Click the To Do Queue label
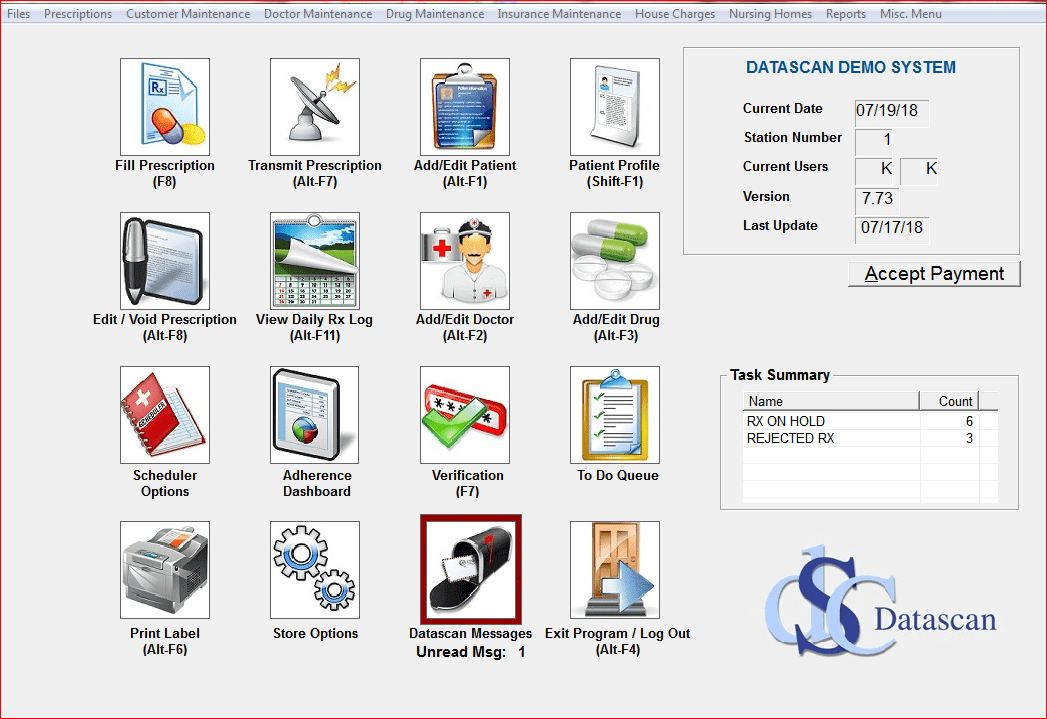 618,475
